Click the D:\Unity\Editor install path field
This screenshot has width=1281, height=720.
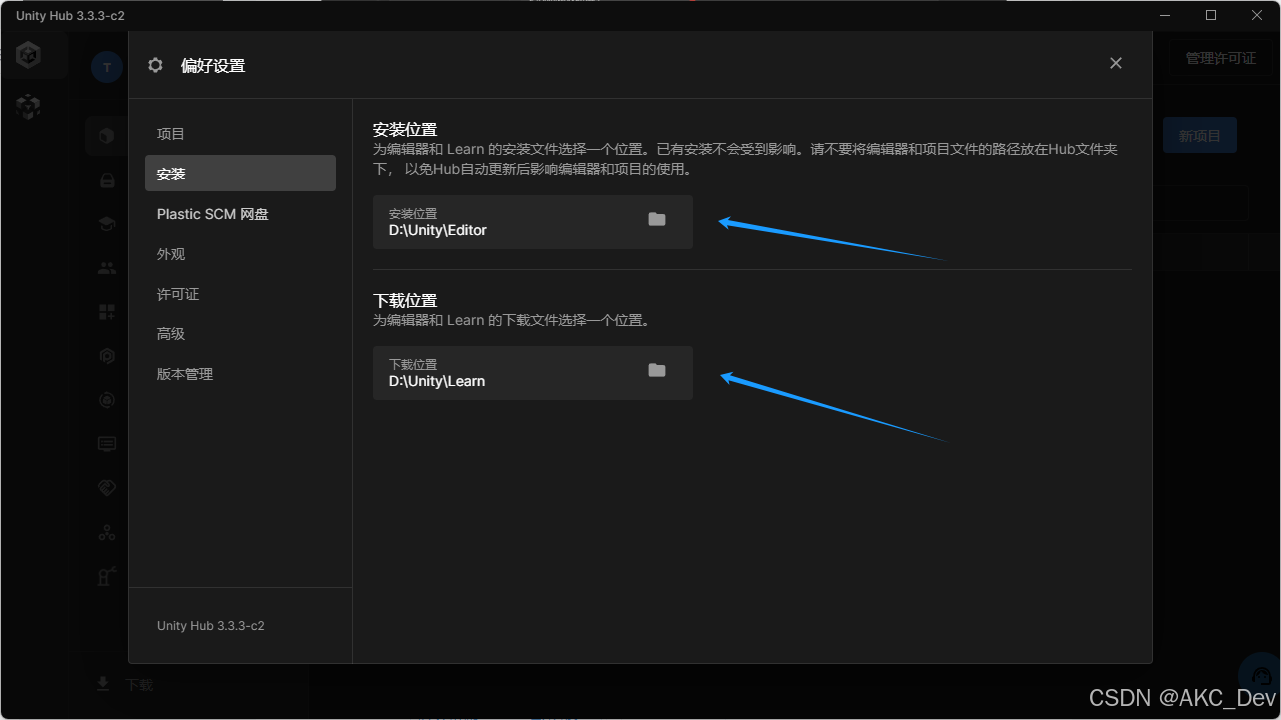click(x=533, y=222)
